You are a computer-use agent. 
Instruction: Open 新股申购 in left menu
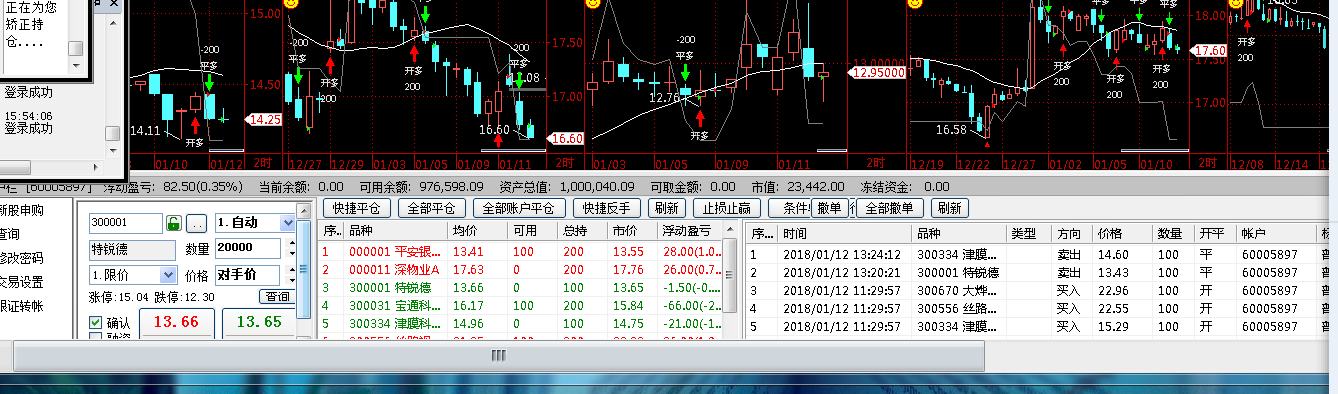(21, 210)
